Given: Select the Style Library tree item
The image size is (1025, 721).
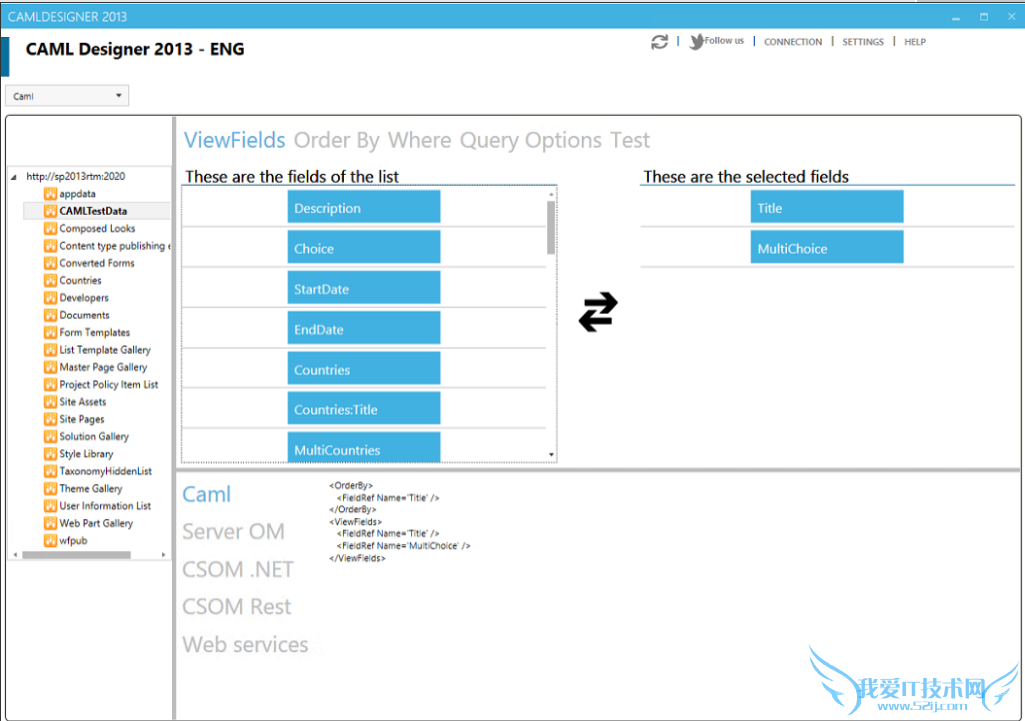Looking at the screenshot, I should point(86,454).
